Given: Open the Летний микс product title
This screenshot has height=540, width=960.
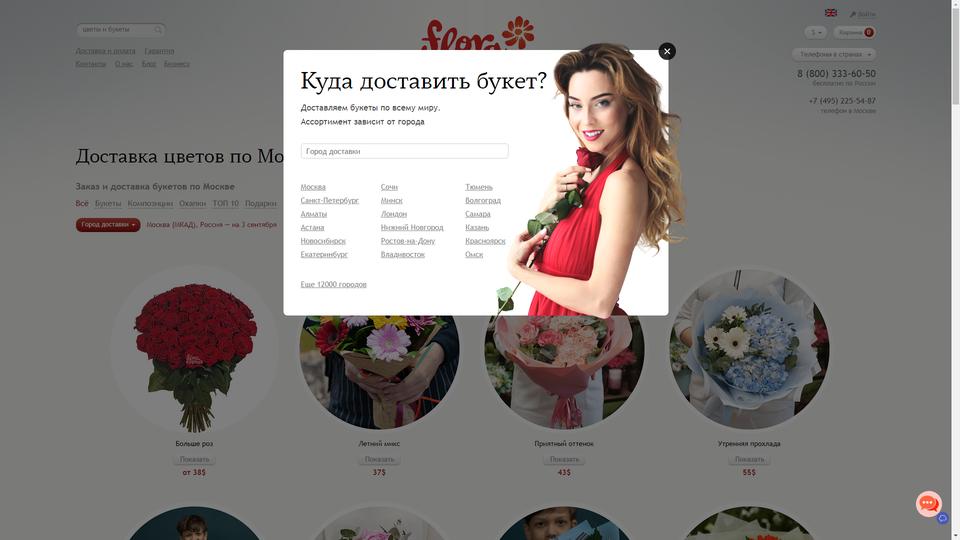Looking at the screenshot, I should [379, 444].
